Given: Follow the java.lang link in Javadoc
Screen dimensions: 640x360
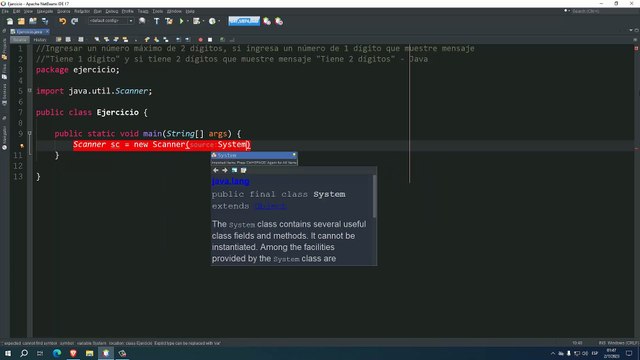Looking at the screenshot, I should tap(231, 181).
